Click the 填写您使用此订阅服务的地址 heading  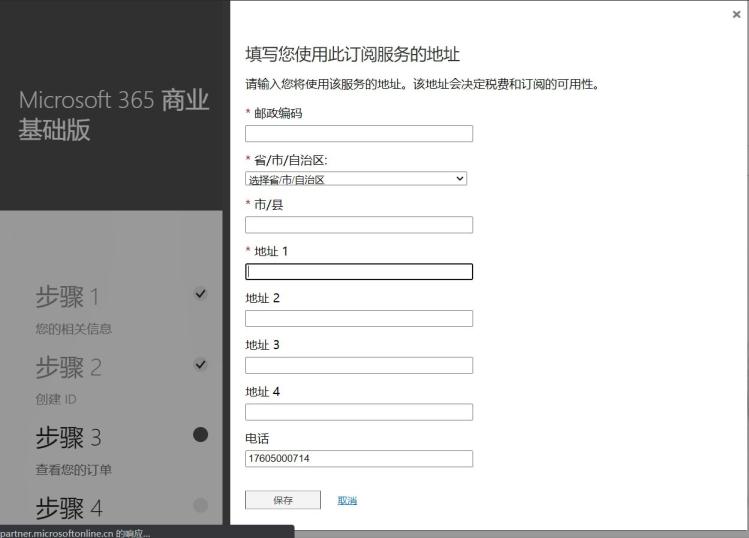click(353, 54)
